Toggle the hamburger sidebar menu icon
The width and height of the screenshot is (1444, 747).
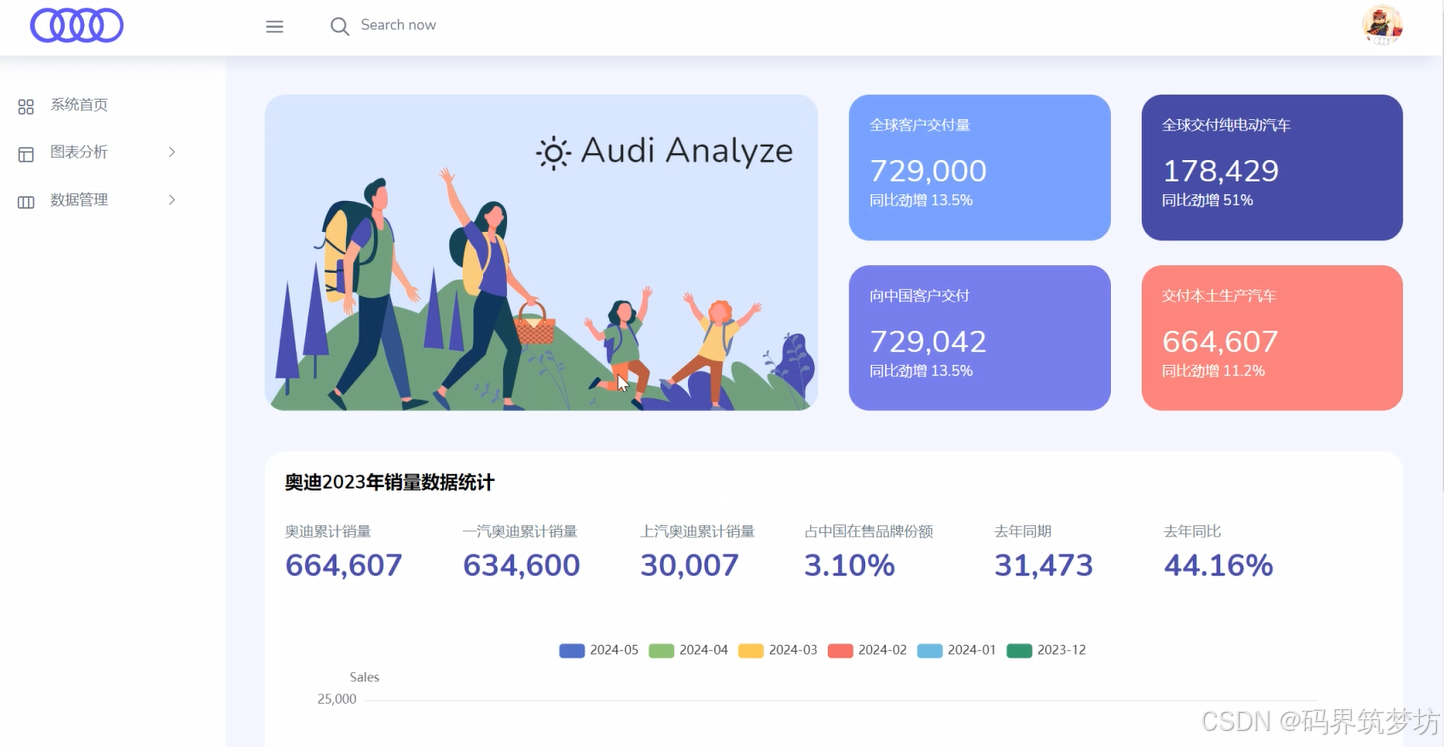tap(274, 27)
